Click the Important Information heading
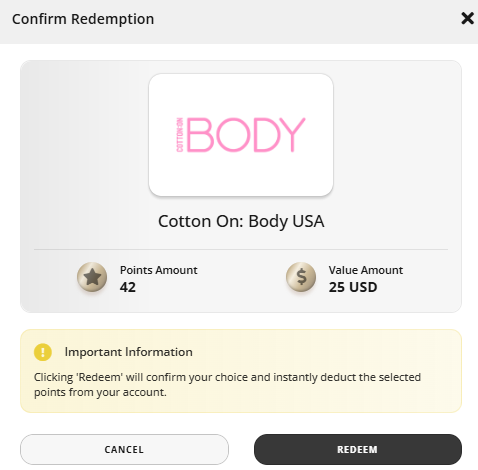Image resolution: width=478 pixels, height=470 pixels. [129, 352]
